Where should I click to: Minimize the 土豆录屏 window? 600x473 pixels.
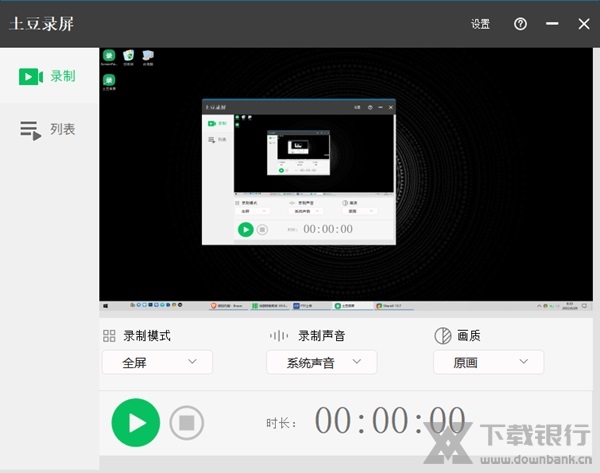pyautogui.click(x=552, y=24)
